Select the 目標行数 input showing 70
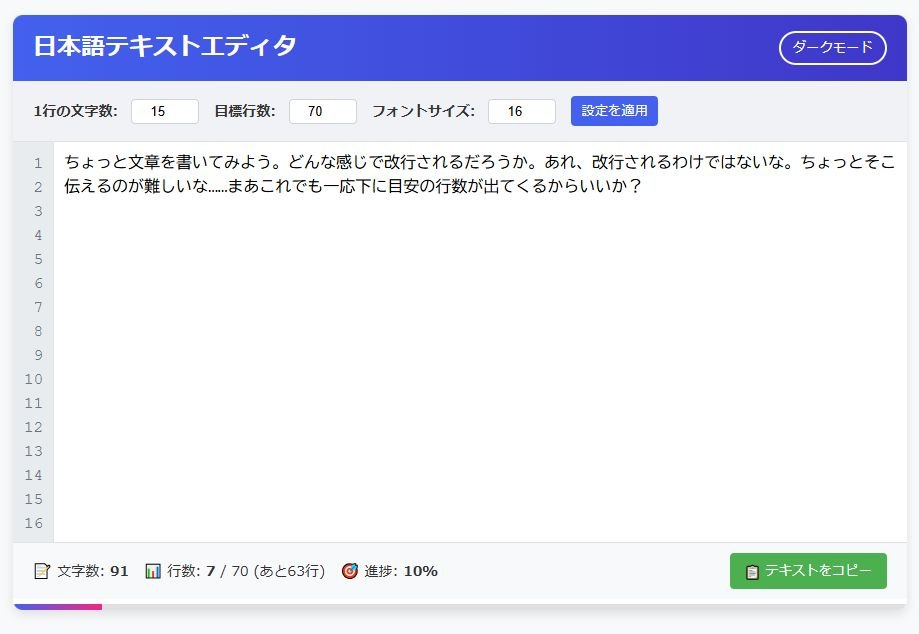 (322, 111)
